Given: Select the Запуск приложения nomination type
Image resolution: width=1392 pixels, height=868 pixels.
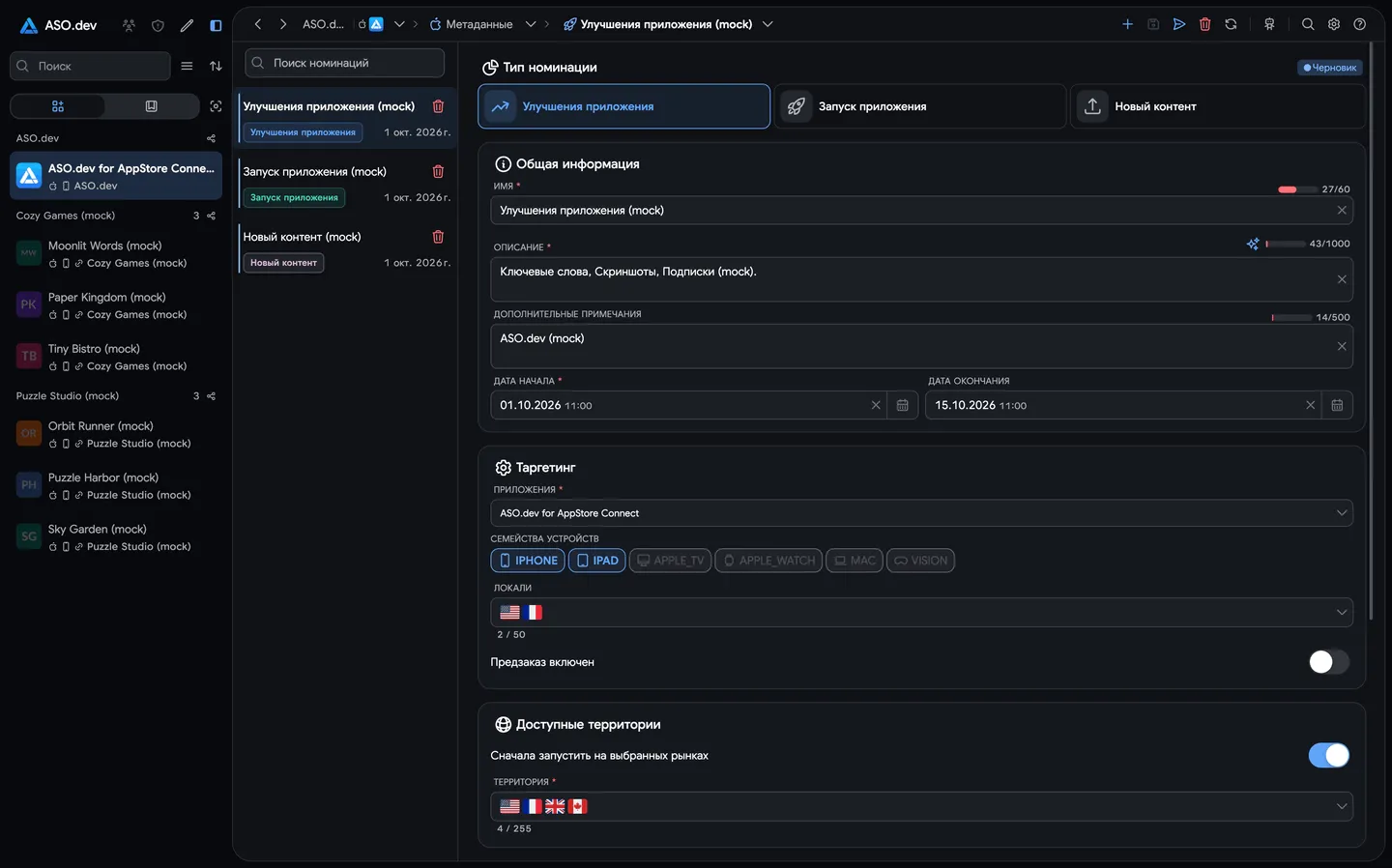Looking at the screenshot, I should pyautogui.click(x=920, y=106).
